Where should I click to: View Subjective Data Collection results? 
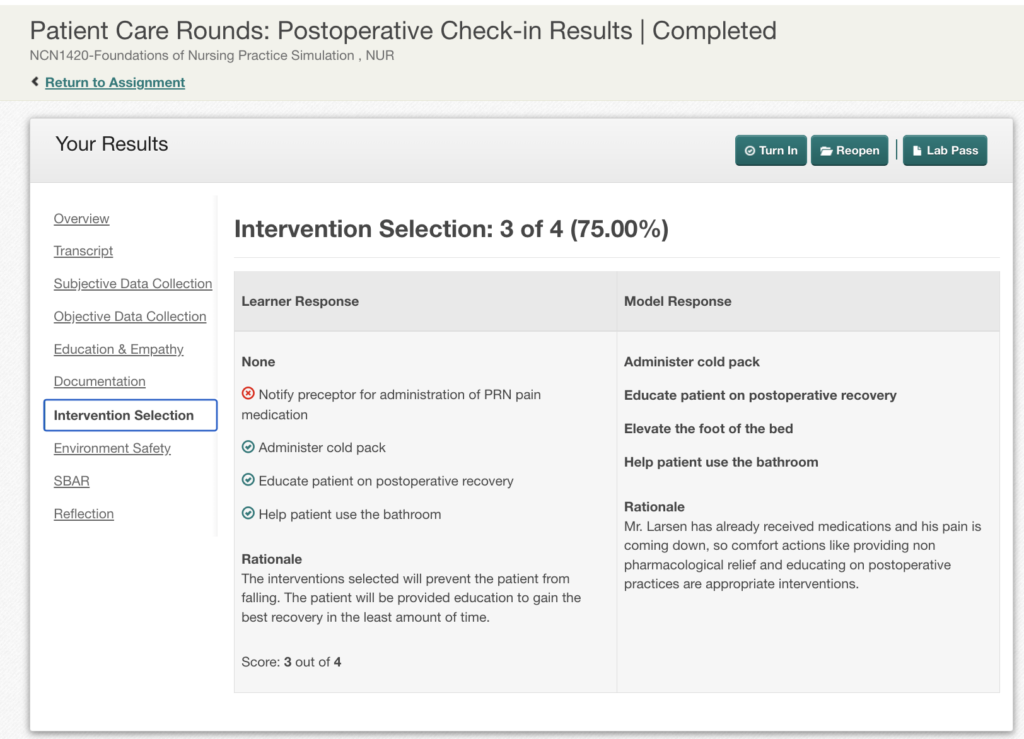point(133,283)
